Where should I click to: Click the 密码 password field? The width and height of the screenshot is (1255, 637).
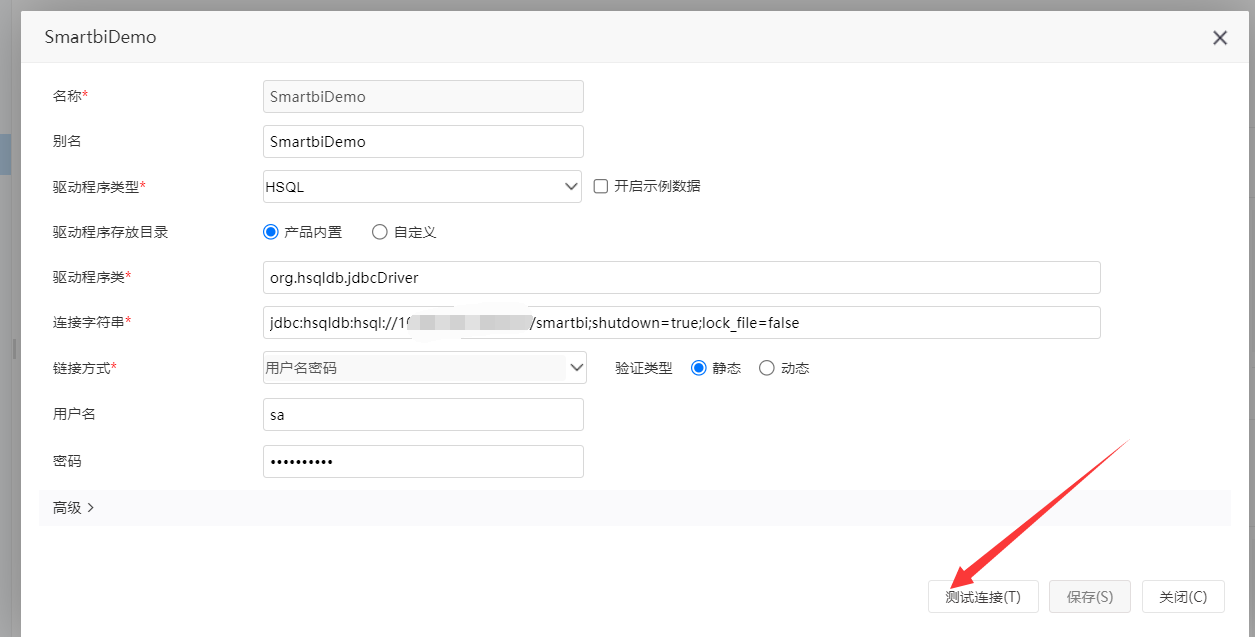coord(423,462)
